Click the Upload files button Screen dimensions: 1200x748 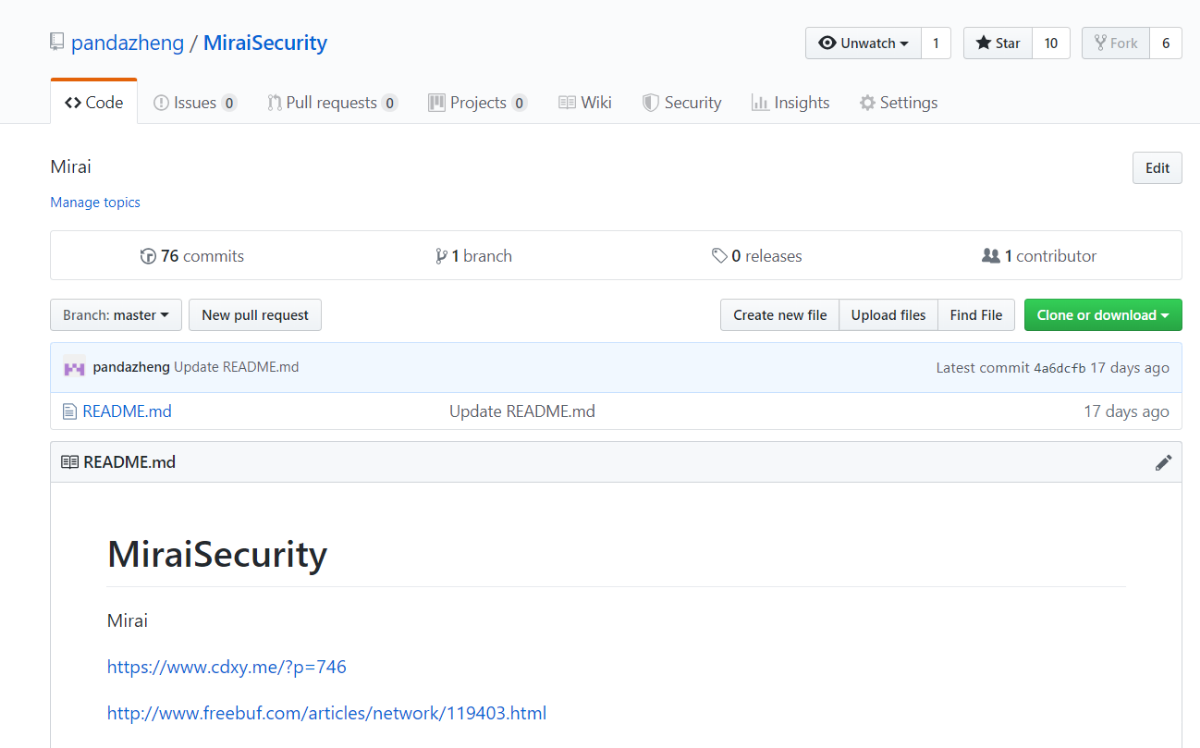(x=888, y=315)
